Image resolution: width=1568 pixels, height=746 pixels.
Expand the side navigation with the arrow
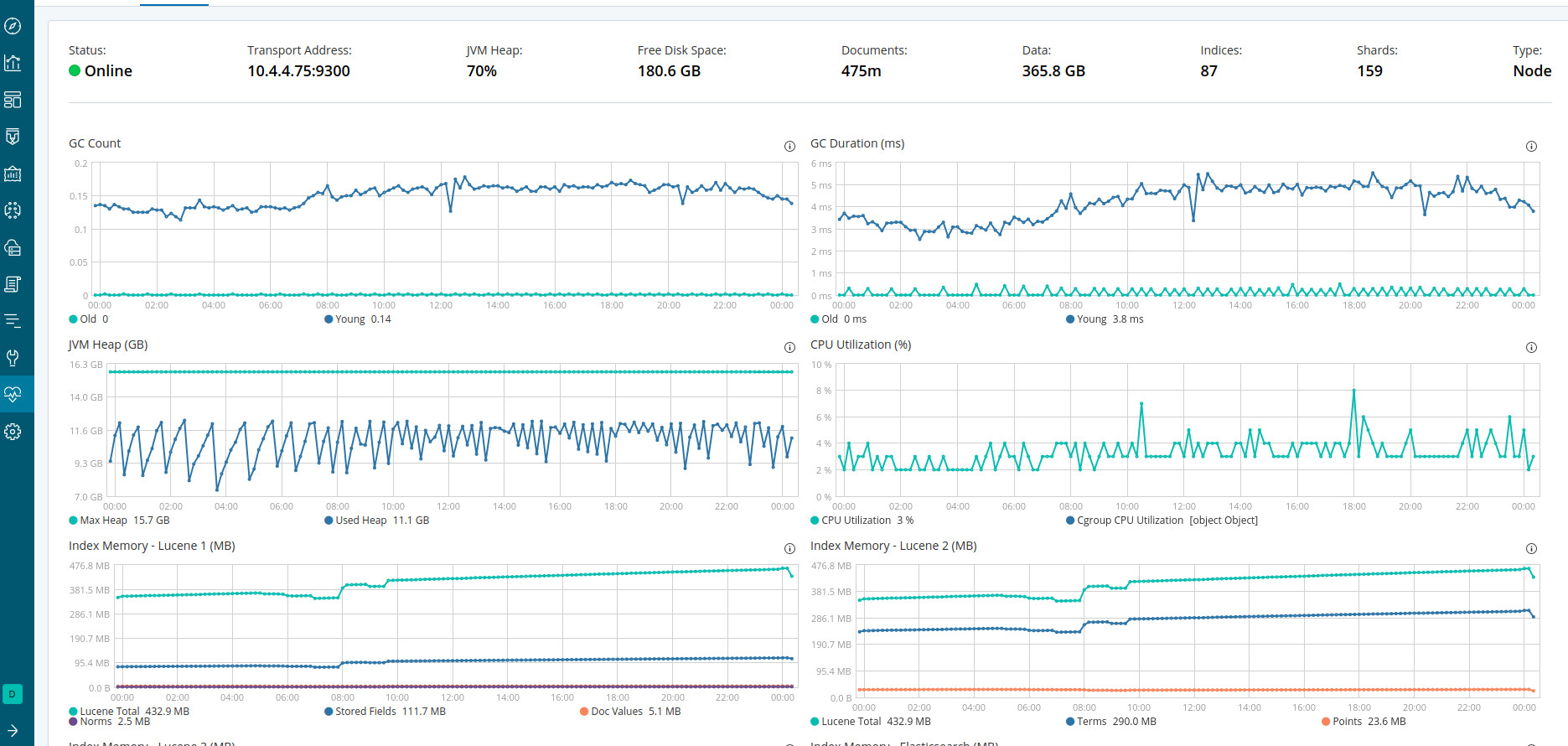pos(13,730)
